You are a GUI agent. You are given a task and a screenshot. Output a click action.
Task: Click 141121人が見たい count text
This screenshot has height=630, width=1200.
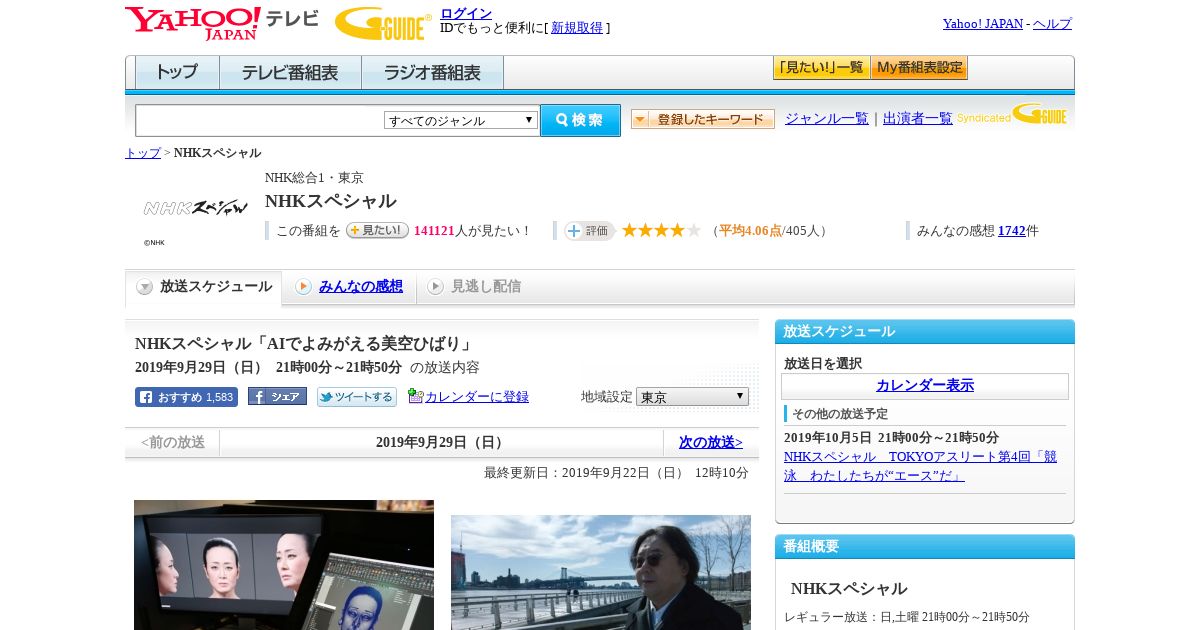tap(472, 231)
